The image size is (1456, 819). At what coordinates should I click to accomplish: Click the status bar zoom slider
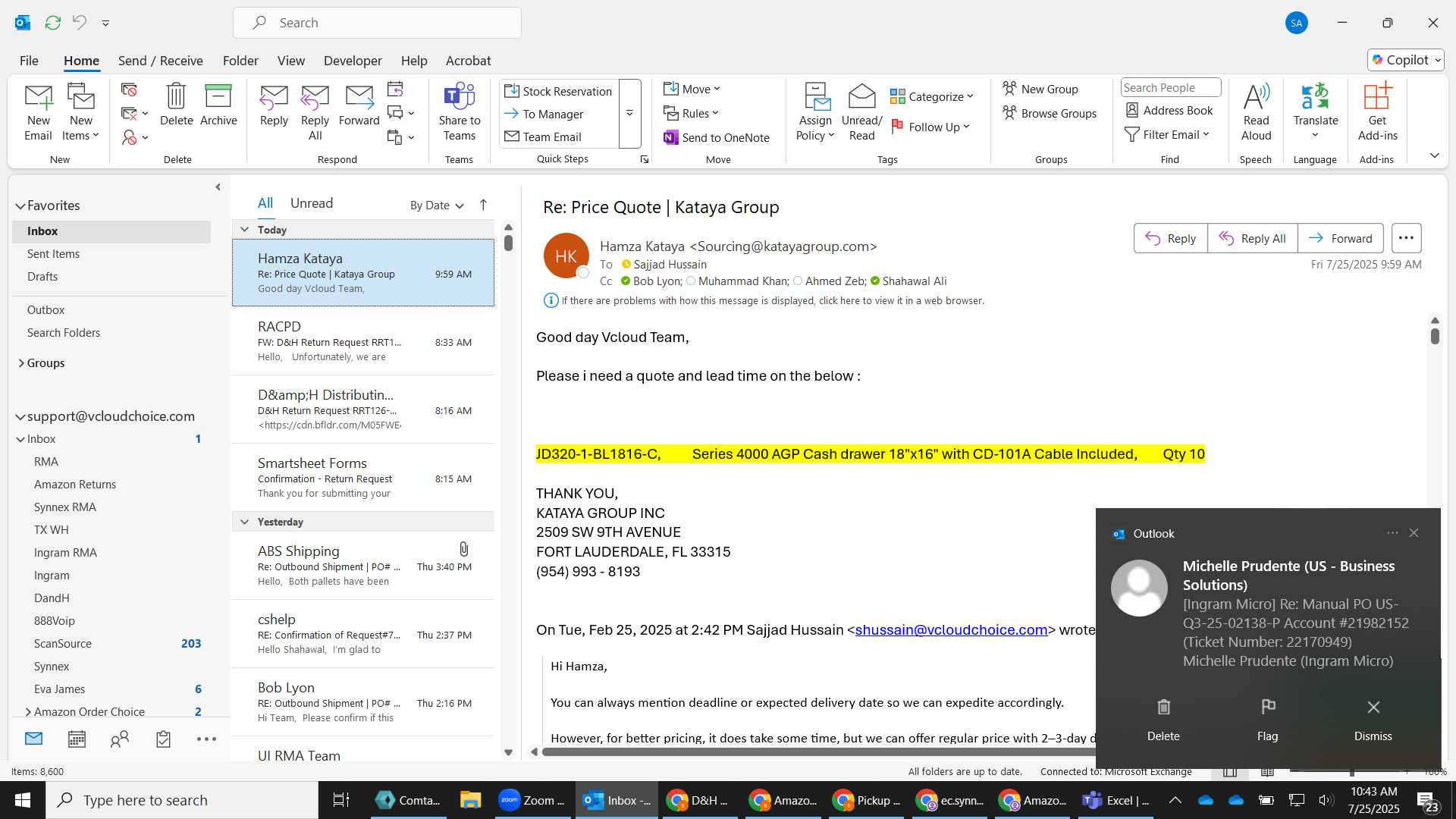pos(1351,772)
